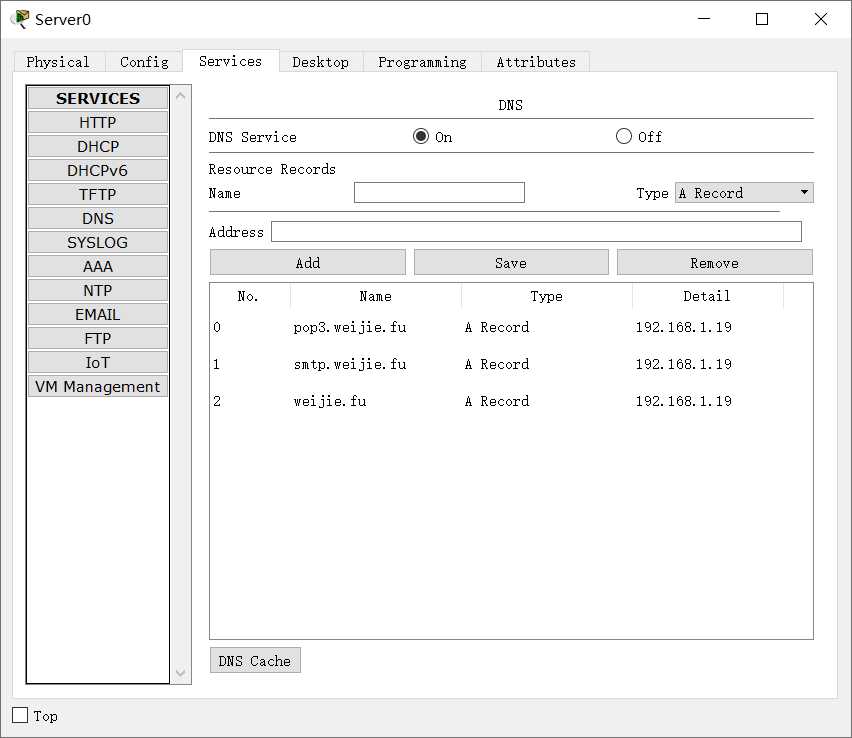Image resolution: width=852 pixels, height=738 pixels.
Task: Select the pop3.weijie.fu record row
Action: click(511, 327)
